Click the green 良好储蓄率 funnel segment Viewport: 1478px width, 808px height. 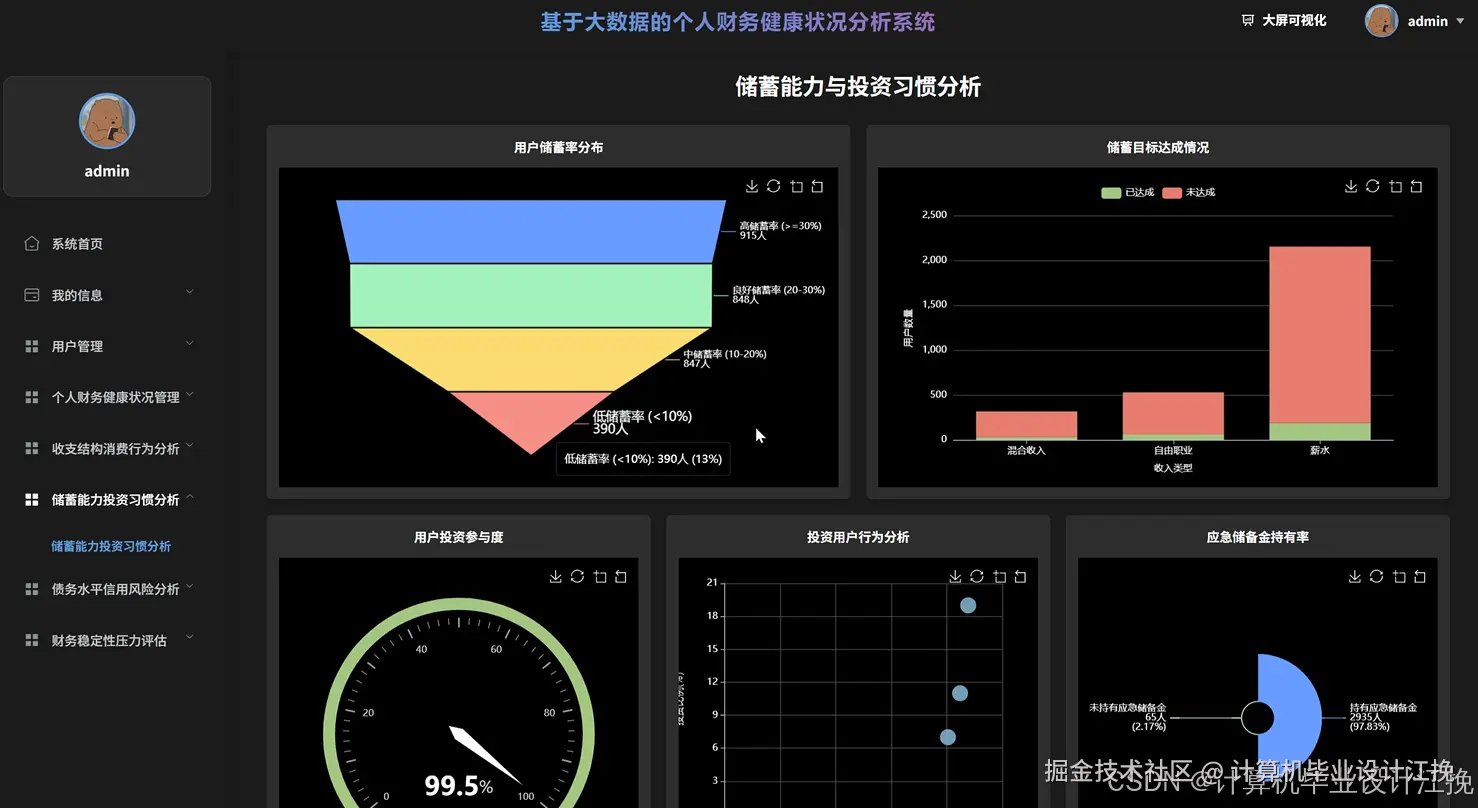(531, 295)
